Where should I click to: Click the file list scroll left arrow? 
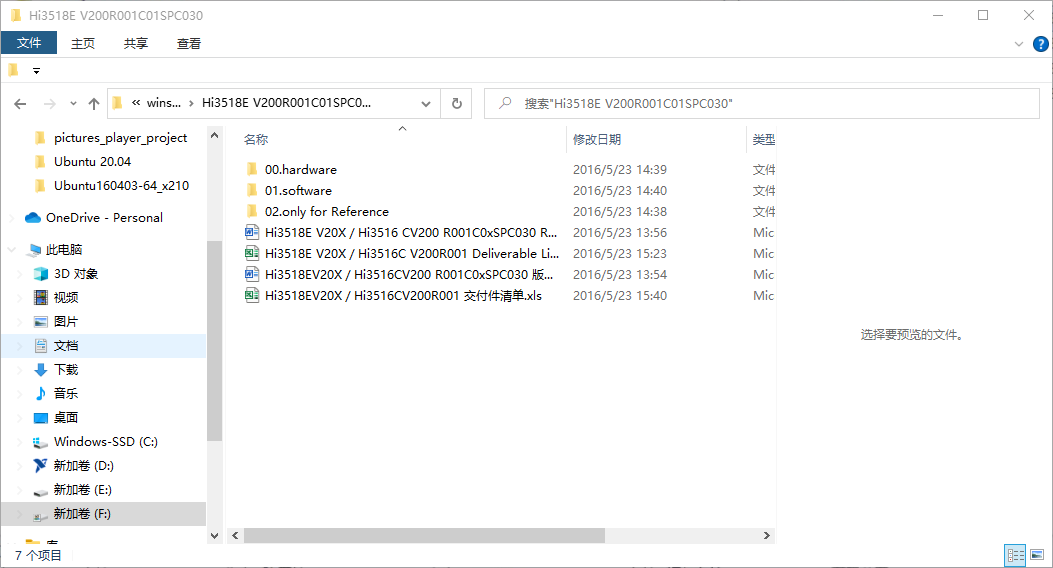(235, 535)
